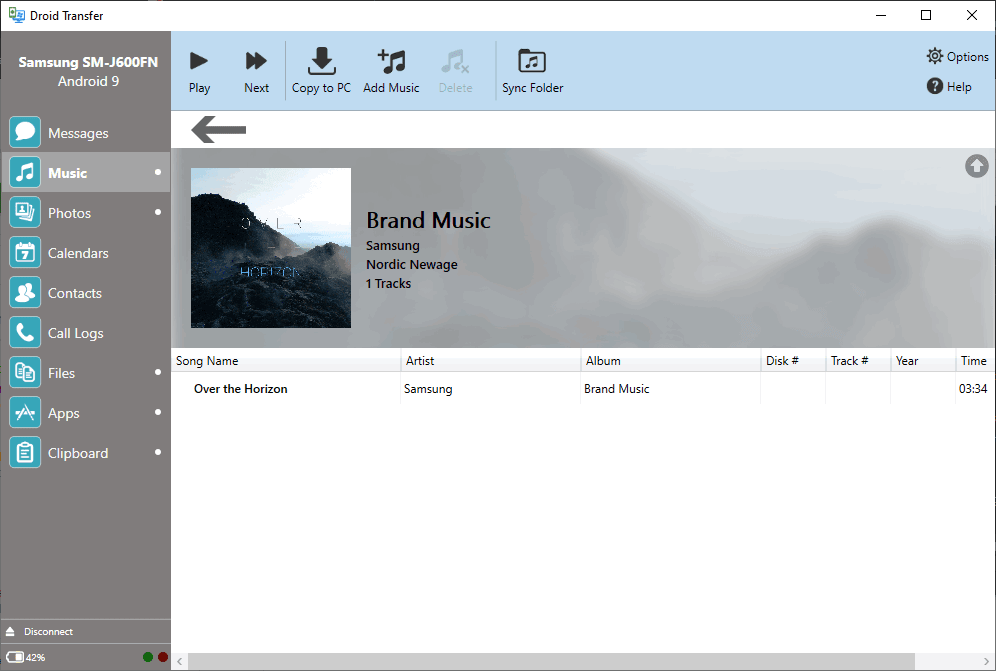996x671 pixels.
Task: Click the horizontal scrollbar thumb
Action: click(x=551, y=661)
